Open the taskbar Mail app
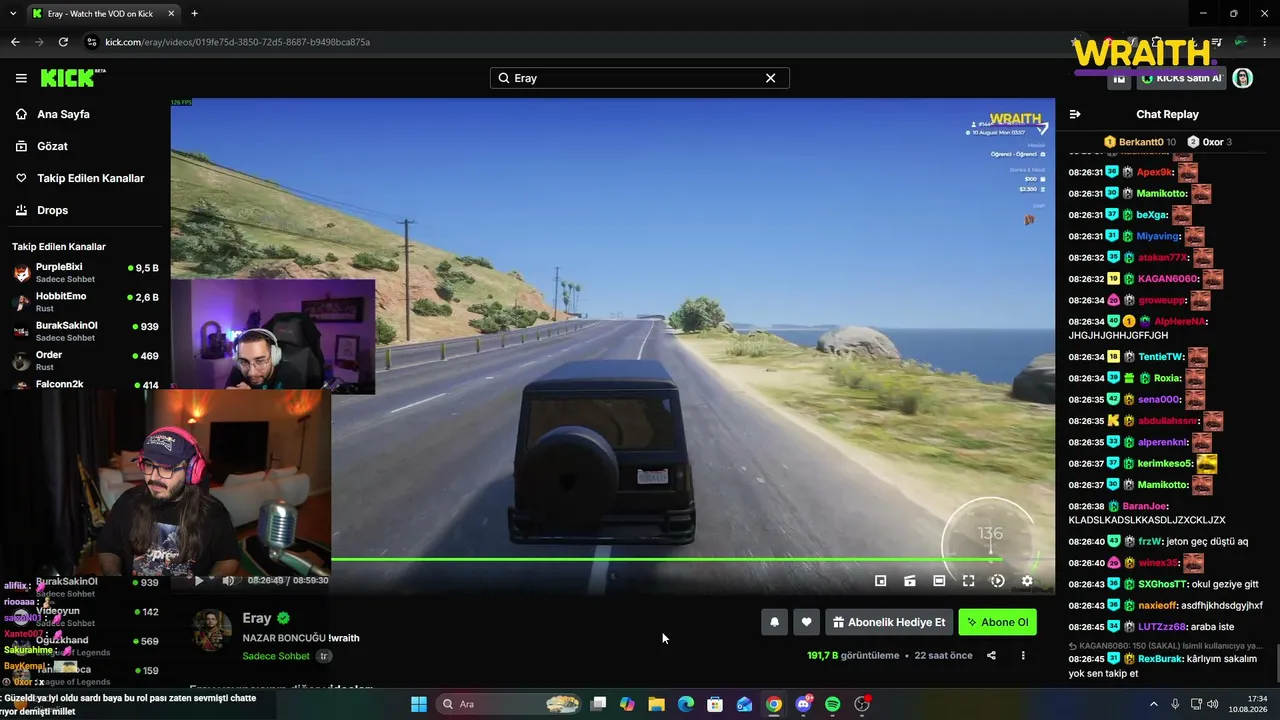 (x=744, y=704)
